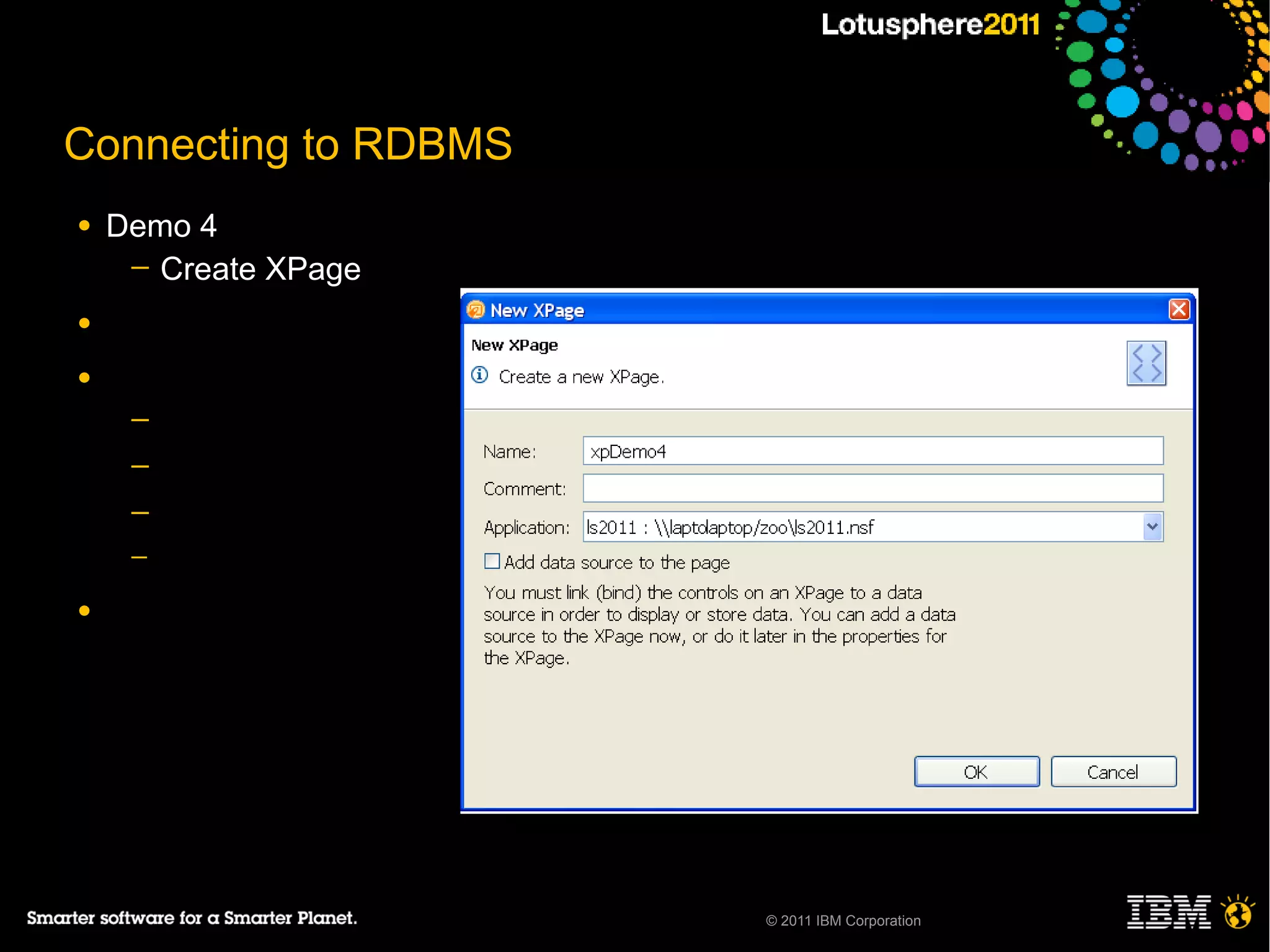1270x952 pixels.
Task: Click the XPage angle-brackets icon in dialog header
Action: pos(1146,363)
